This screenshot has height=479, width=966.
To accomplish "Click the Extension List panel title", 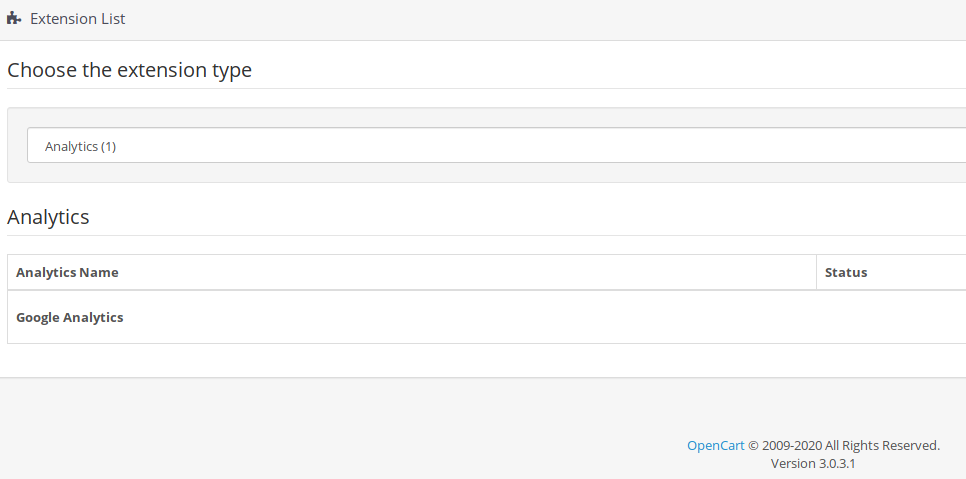I will pyautogui.click(x=78, y=18).
